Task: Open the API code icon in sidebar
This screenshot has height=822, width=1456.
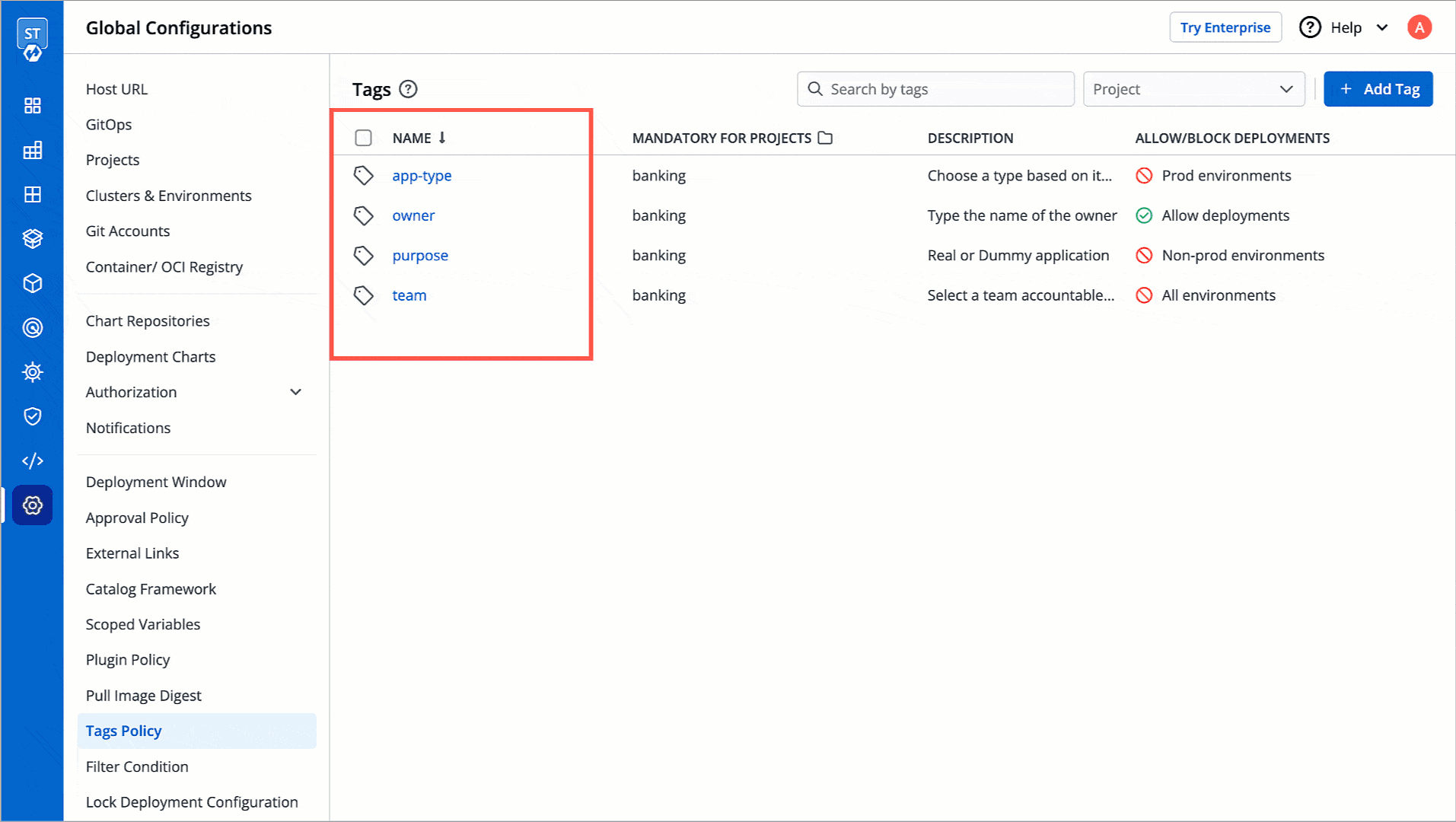Action: point(32,460)
